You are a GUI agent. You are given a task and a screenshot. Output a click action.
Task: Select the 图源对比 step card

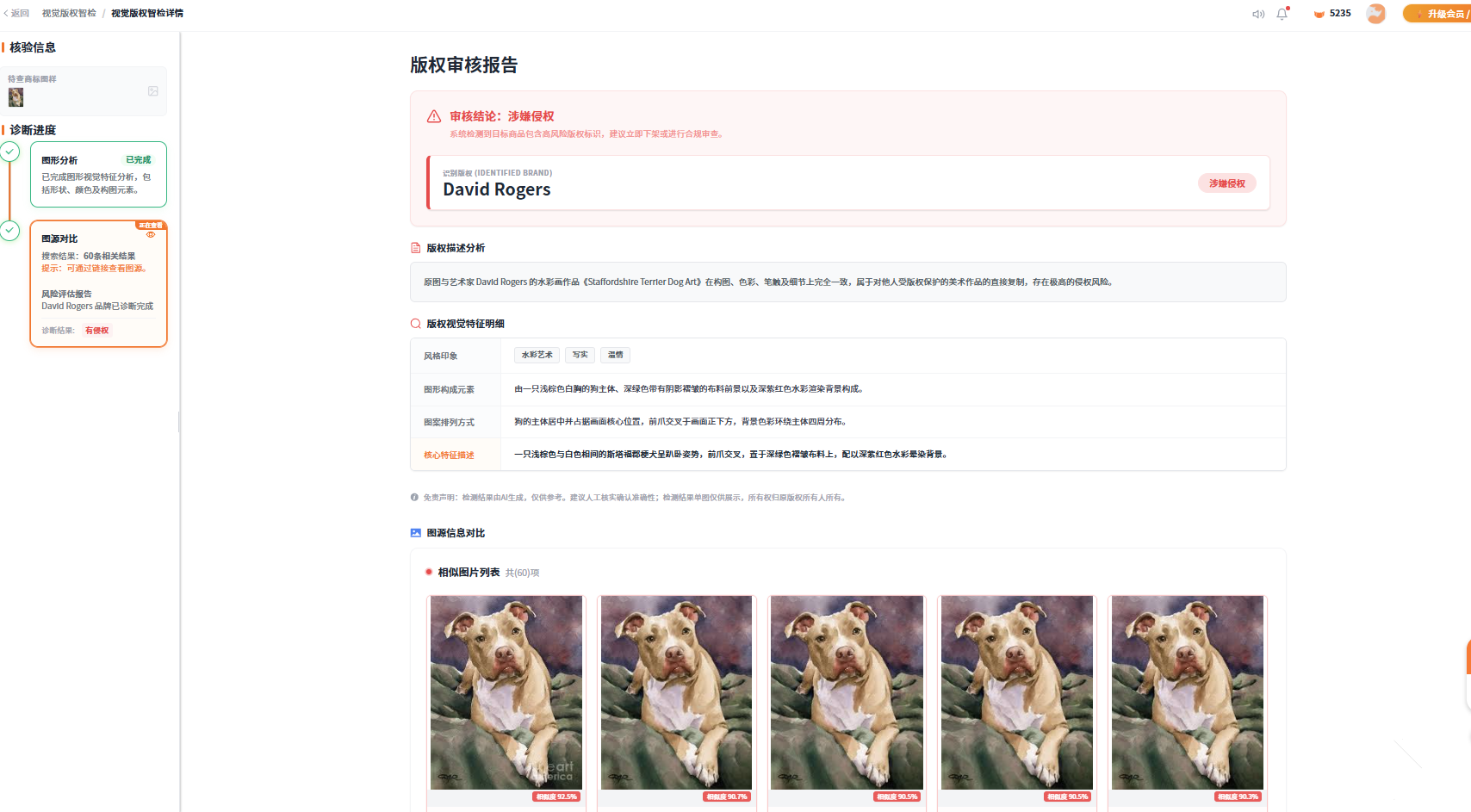98,284
